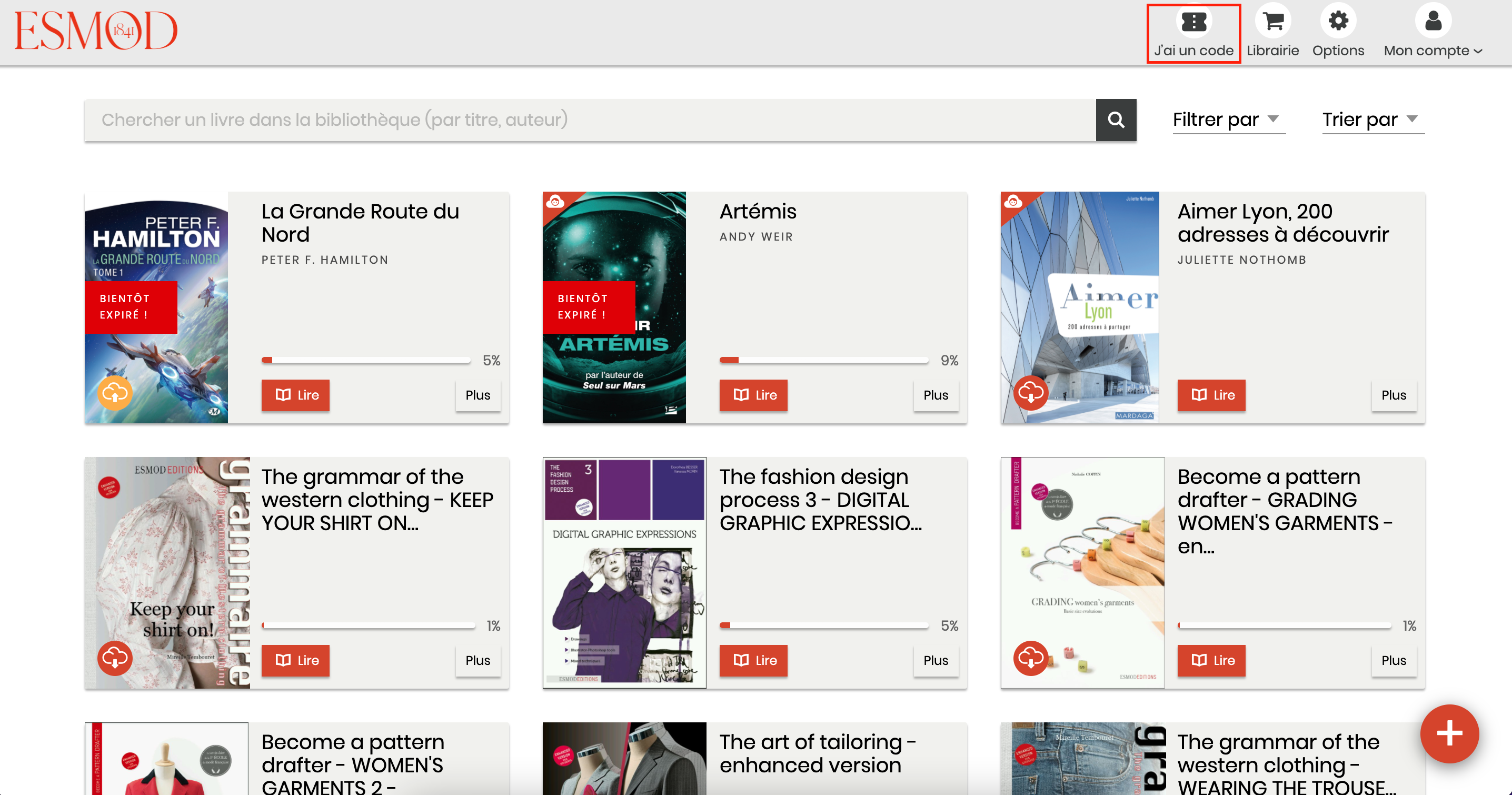Click the magnifier search button
The image size is (1512, 795).
1115,120
